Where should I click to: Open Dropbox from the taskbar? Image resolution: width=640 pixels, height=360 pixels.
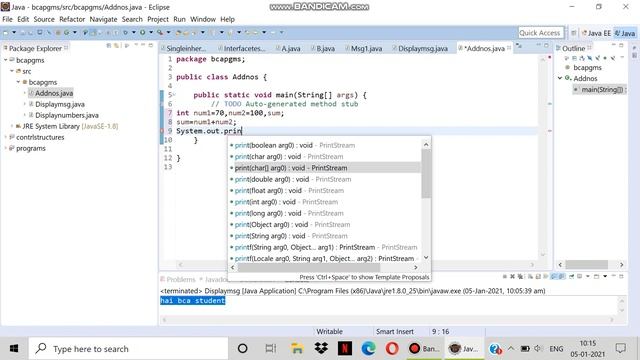pyautogui.click(x=321, y=349)
